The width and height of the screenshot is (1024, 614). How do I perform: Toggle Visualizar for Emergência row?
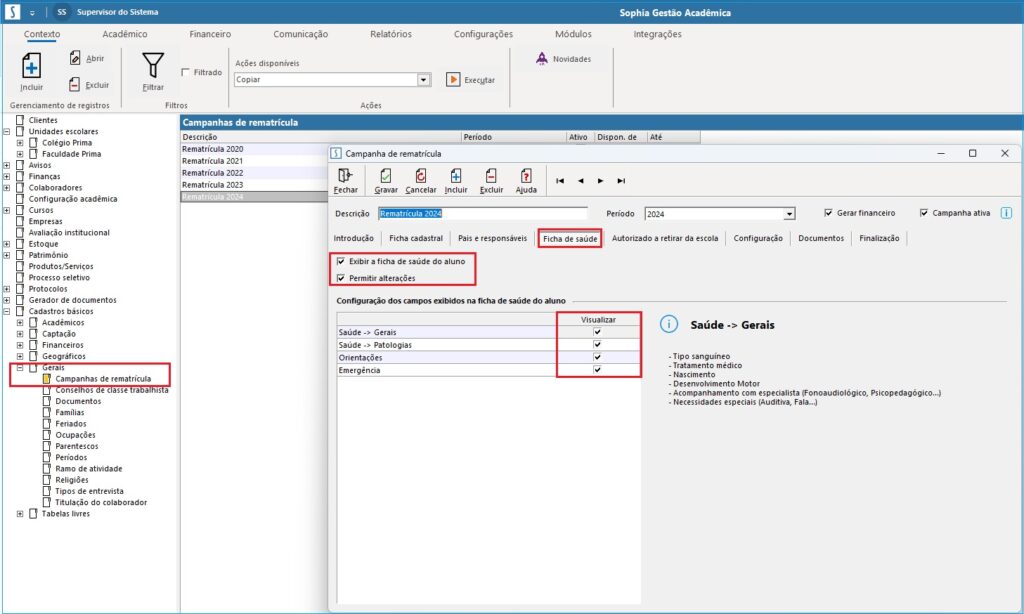(597, 370)
